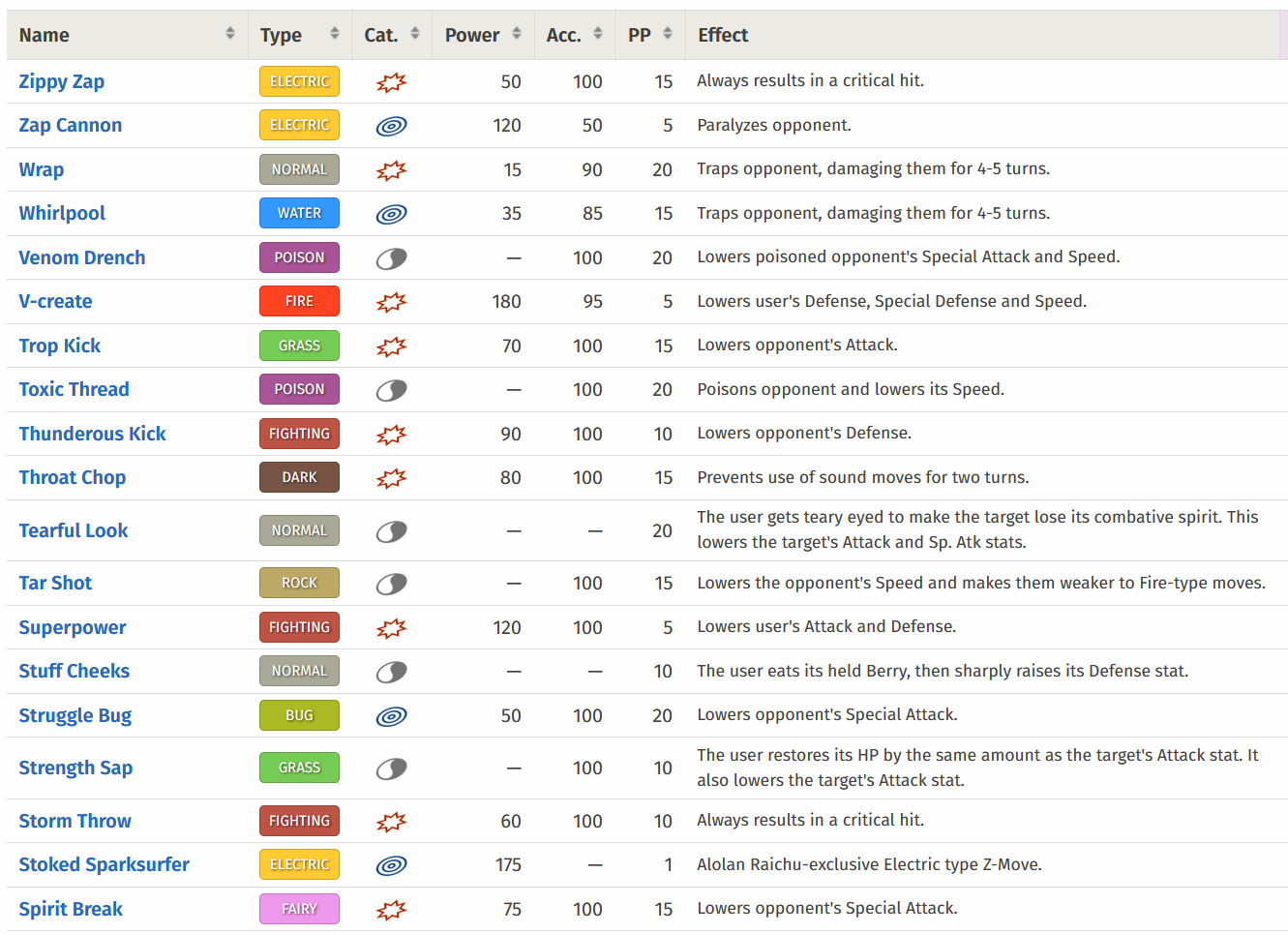Viewport: 1288px width, 934px height.
Task: Click the physical category icon for V-create
Action: coord(391,302)
